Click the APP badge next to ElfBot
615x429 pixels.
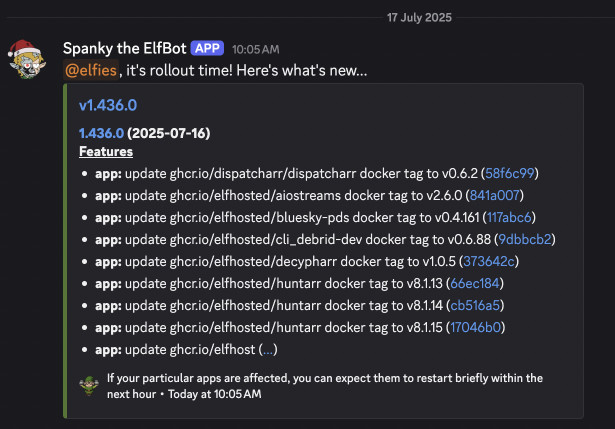point(207,48)
